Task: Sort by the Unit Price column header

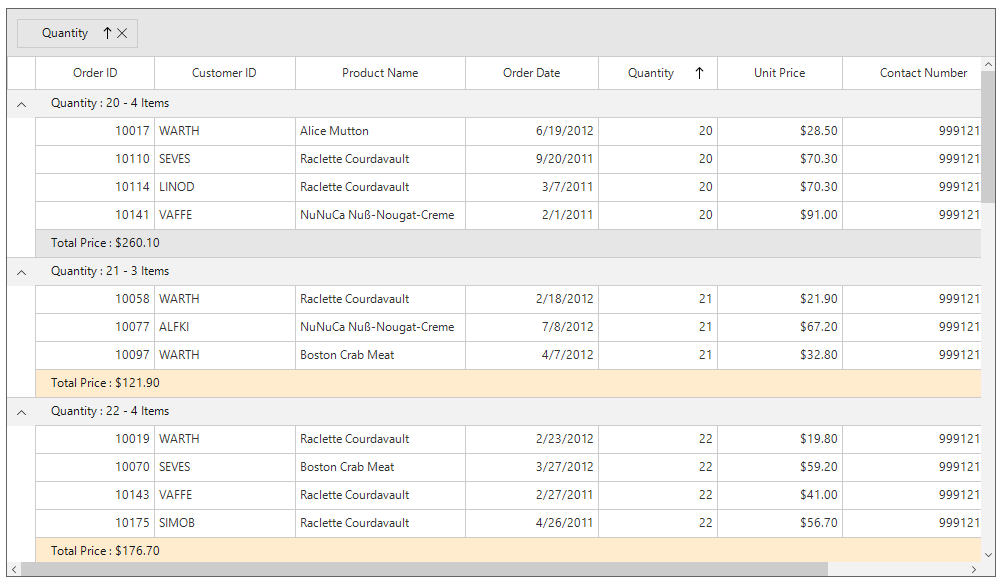Action: pyautogui.click(x=780, y=73)
